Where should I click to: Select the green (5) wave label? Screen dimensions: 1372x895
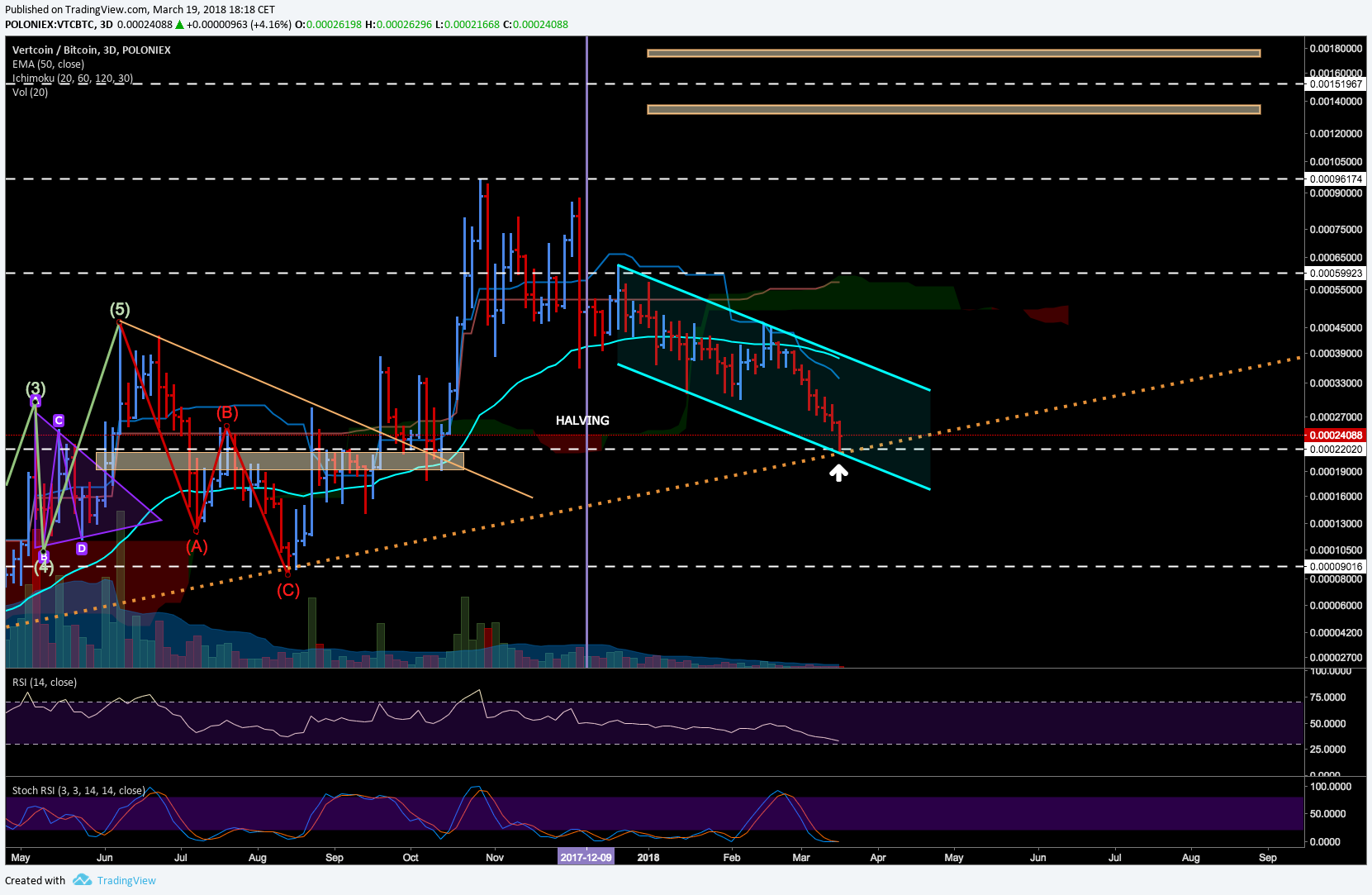pos(120,310)
